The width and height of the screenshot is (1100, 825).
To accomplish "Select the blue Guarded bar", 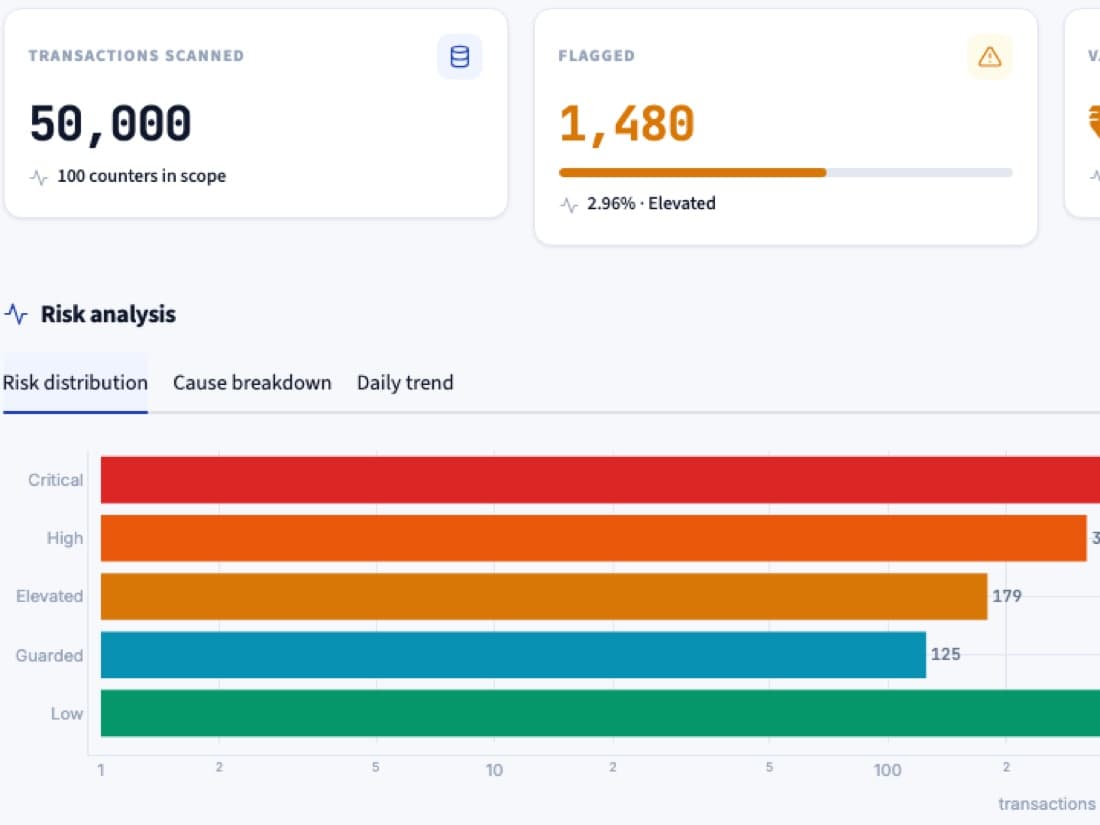I will click(x=514, y=655).
